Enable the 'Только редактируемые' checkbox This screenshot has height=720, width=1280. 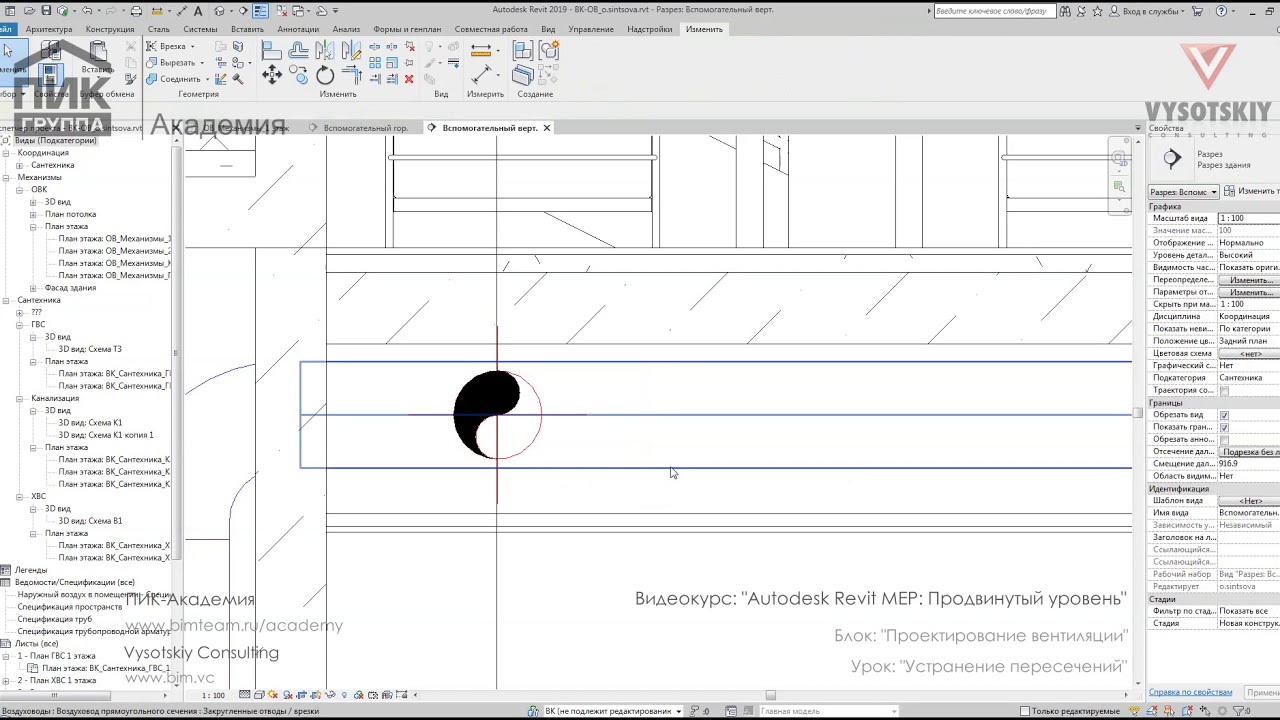[1025, 711]
